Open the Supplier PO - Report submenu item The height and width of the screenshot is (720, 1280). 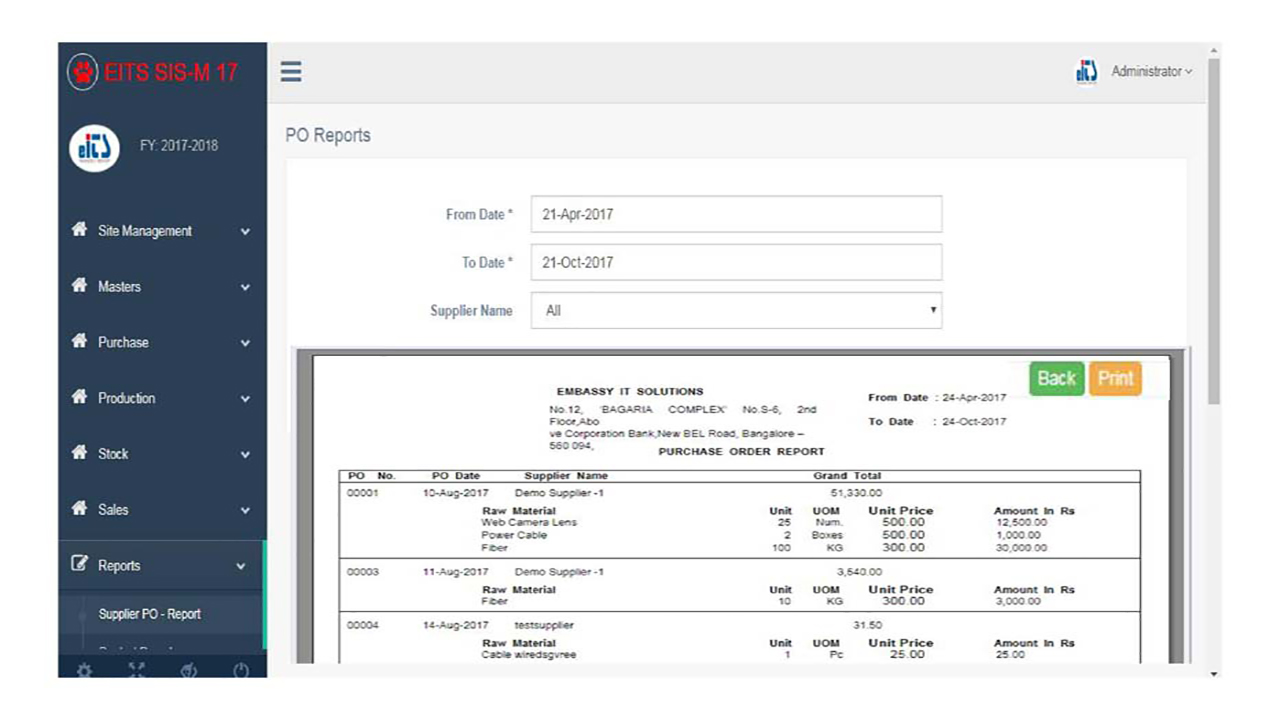150,614
